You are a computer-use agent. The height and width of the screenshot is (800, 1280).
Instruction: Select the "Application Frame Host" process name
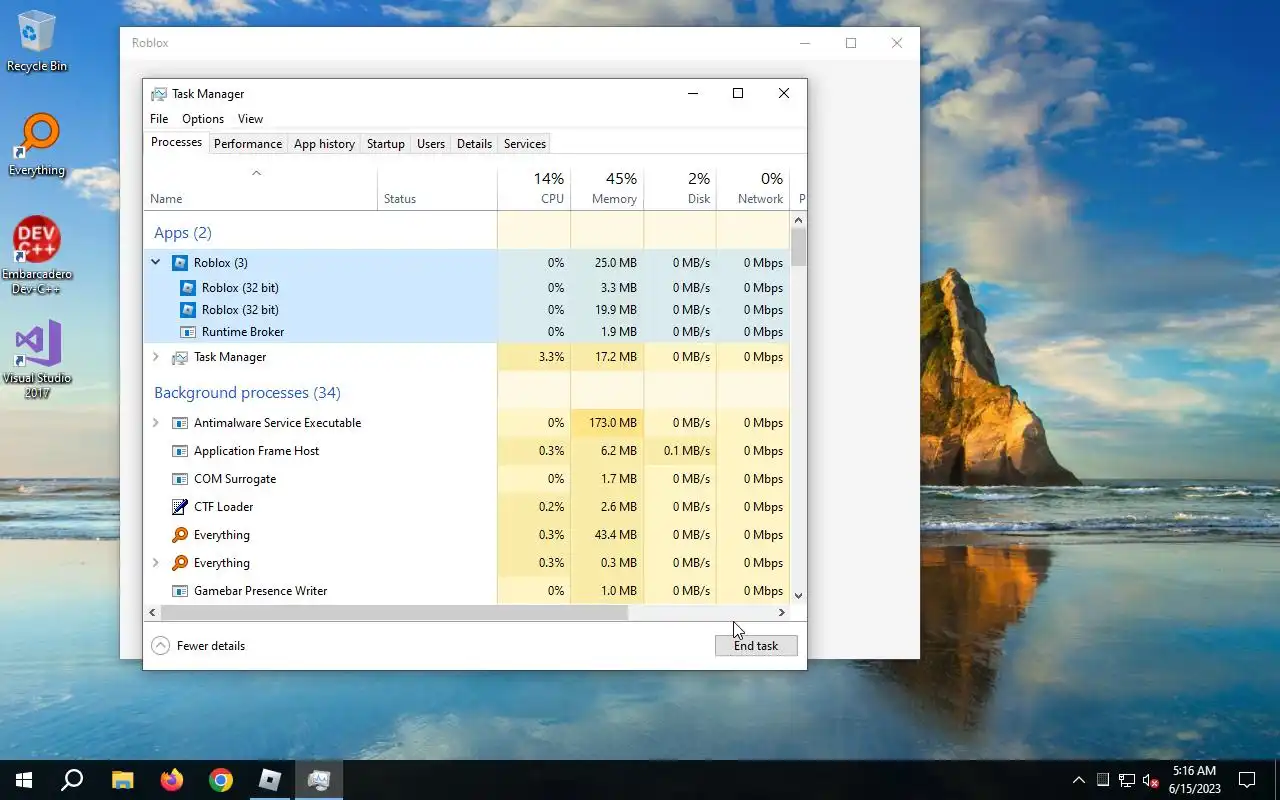[256, 451]
